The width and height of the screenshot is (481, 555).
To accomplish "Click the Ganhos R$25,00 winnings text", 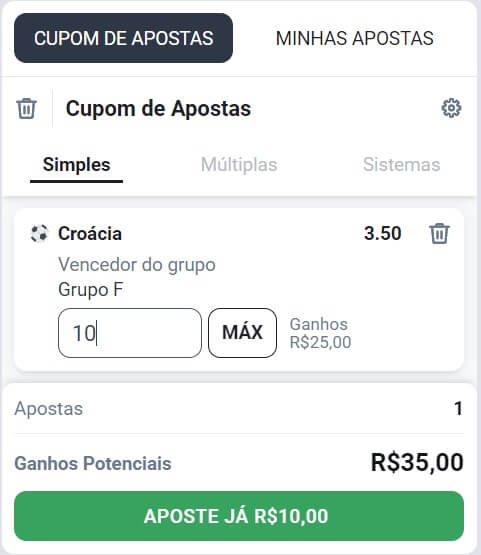I will 320,333.
